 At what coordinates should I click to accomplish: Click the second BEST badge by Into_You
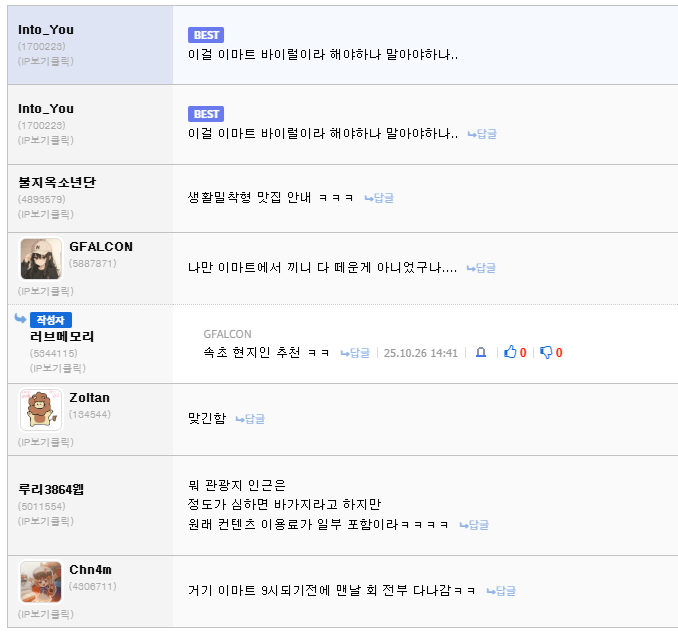pos(206,114)
